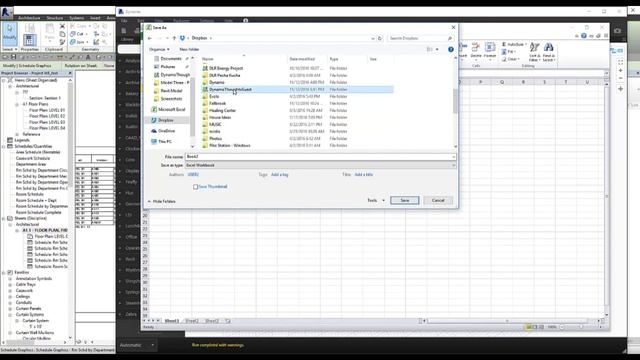Select Casework Schedule in Project Browser
The width and height of the screenshot is (640, 360).
coord(33,158)
